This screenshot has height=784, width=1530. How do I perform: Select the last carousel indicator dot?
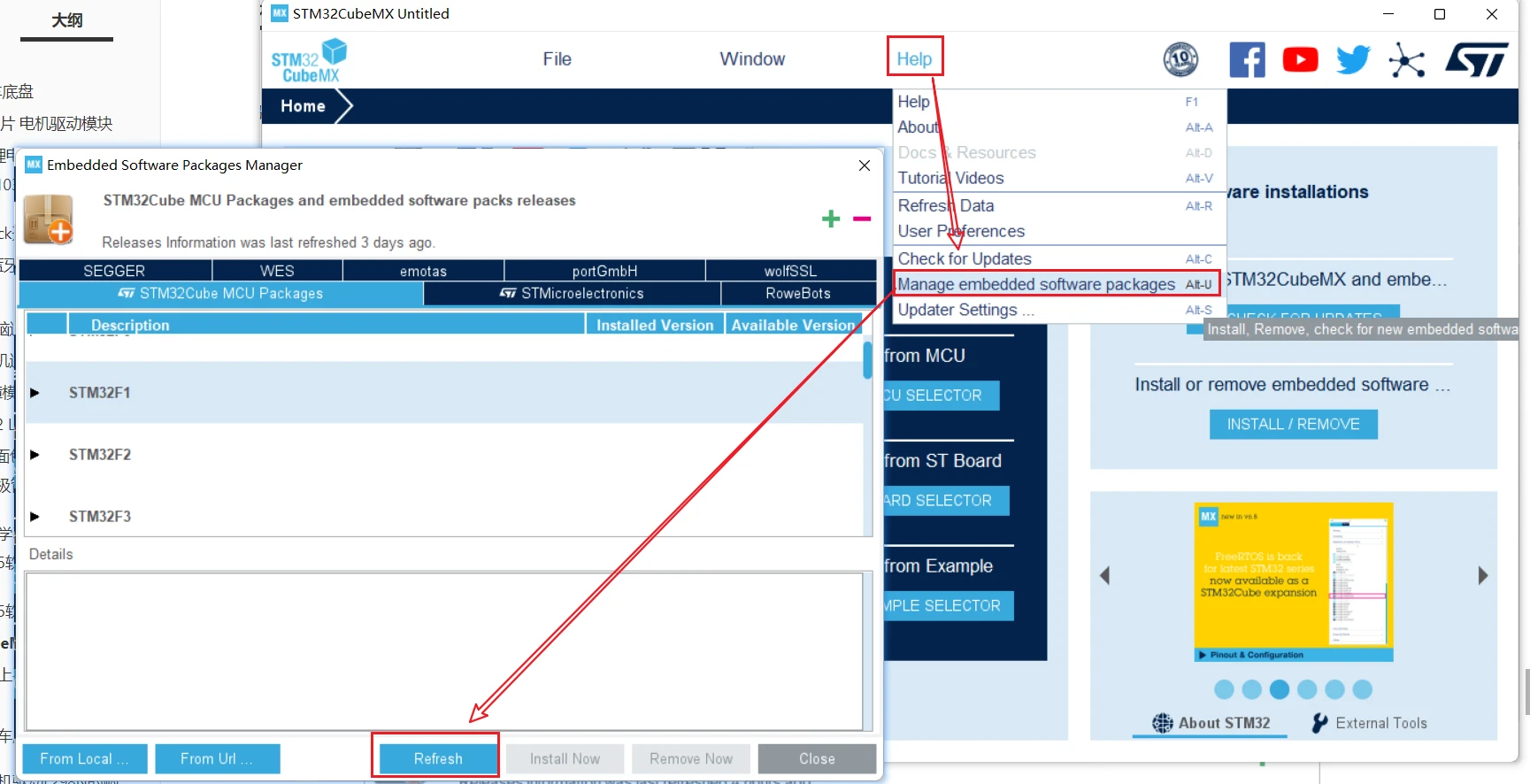1363,689
